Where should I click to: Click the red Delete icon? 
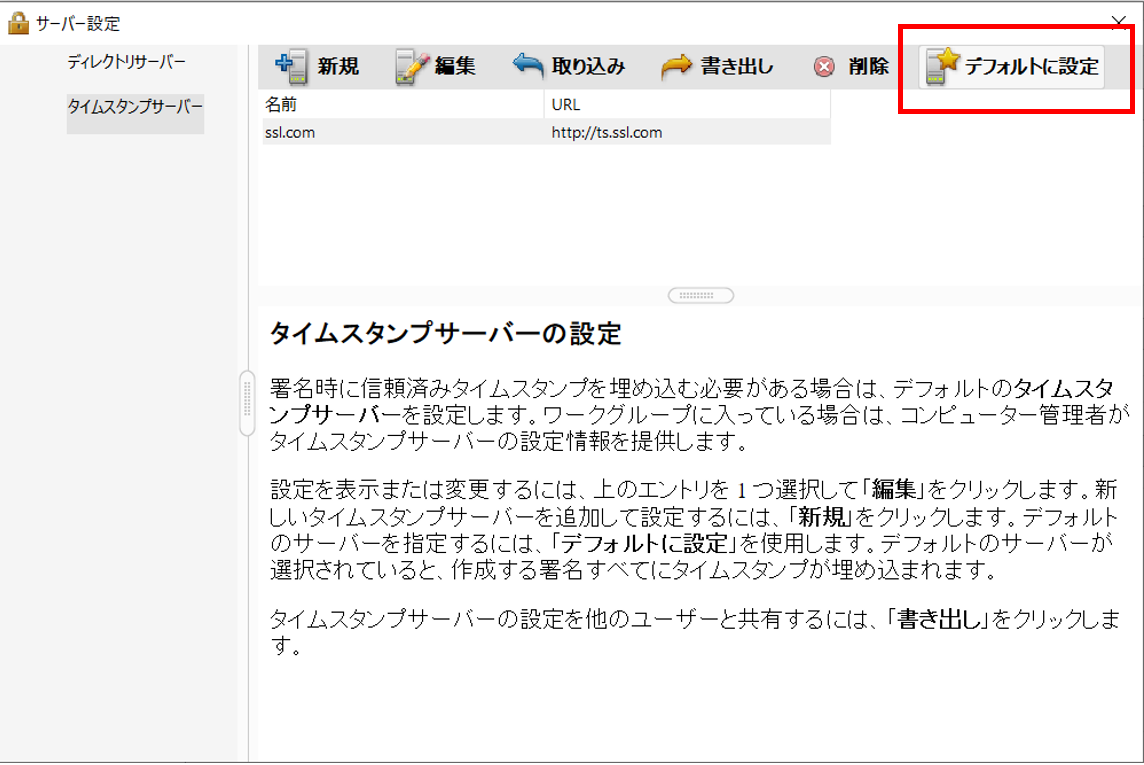pos(824,67)
